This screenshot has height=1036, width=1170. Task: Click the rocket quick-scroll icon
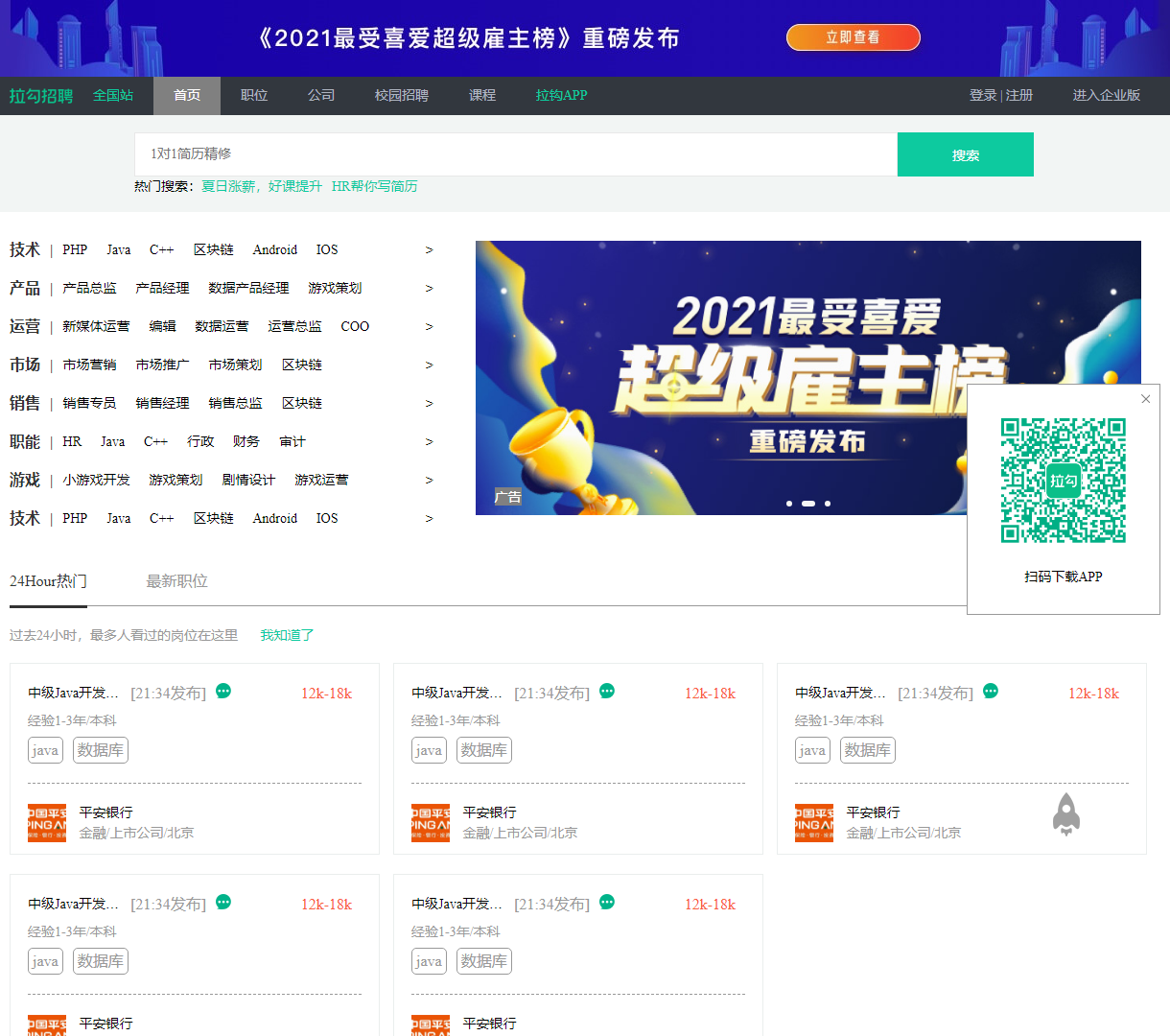(x=1065, y=814)
